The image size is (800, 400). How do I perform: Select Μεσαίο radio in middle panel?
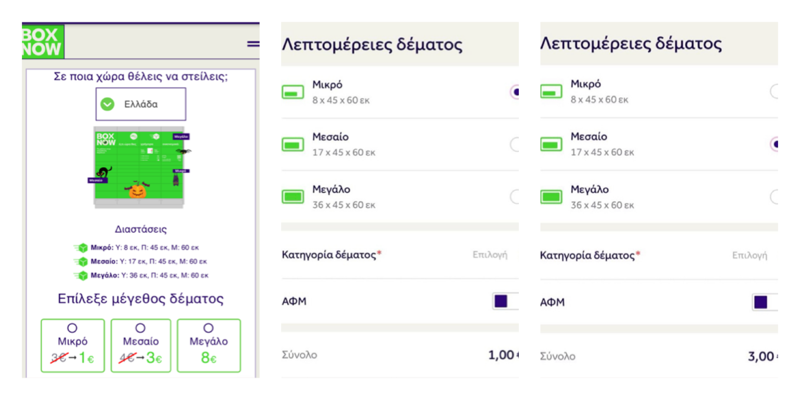514,144
